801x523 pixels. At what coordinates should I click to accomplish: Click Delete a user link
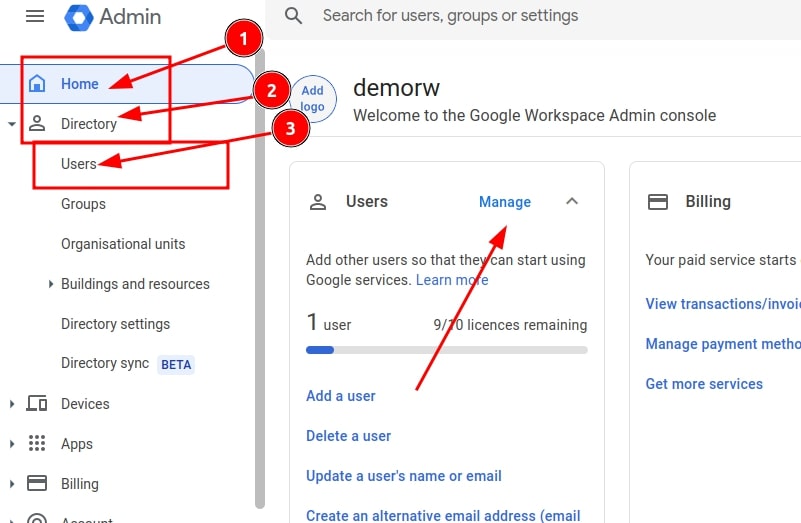coord(348,436)
